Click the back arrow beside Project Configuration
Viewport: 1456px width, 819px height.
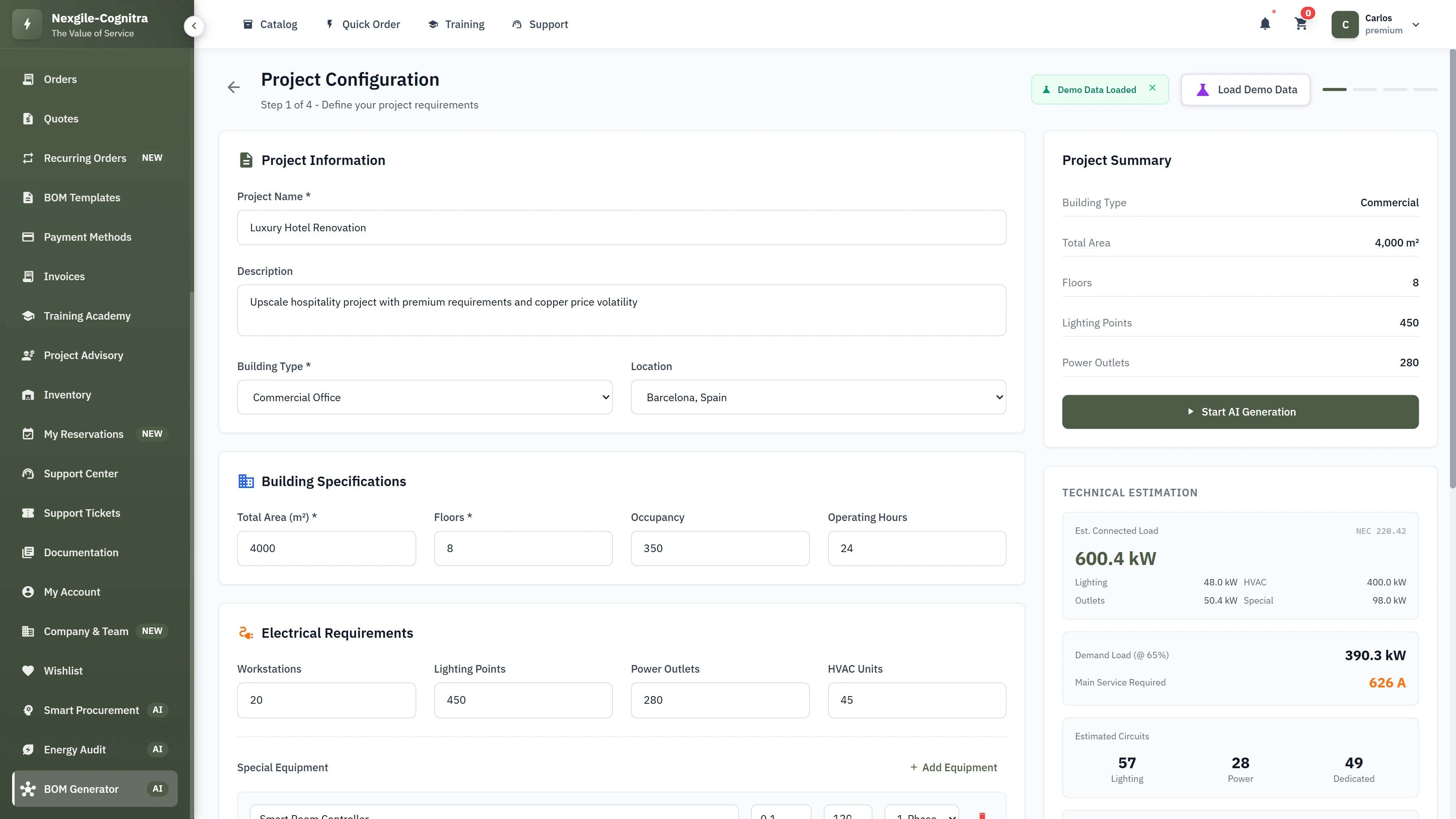(234, 87)
